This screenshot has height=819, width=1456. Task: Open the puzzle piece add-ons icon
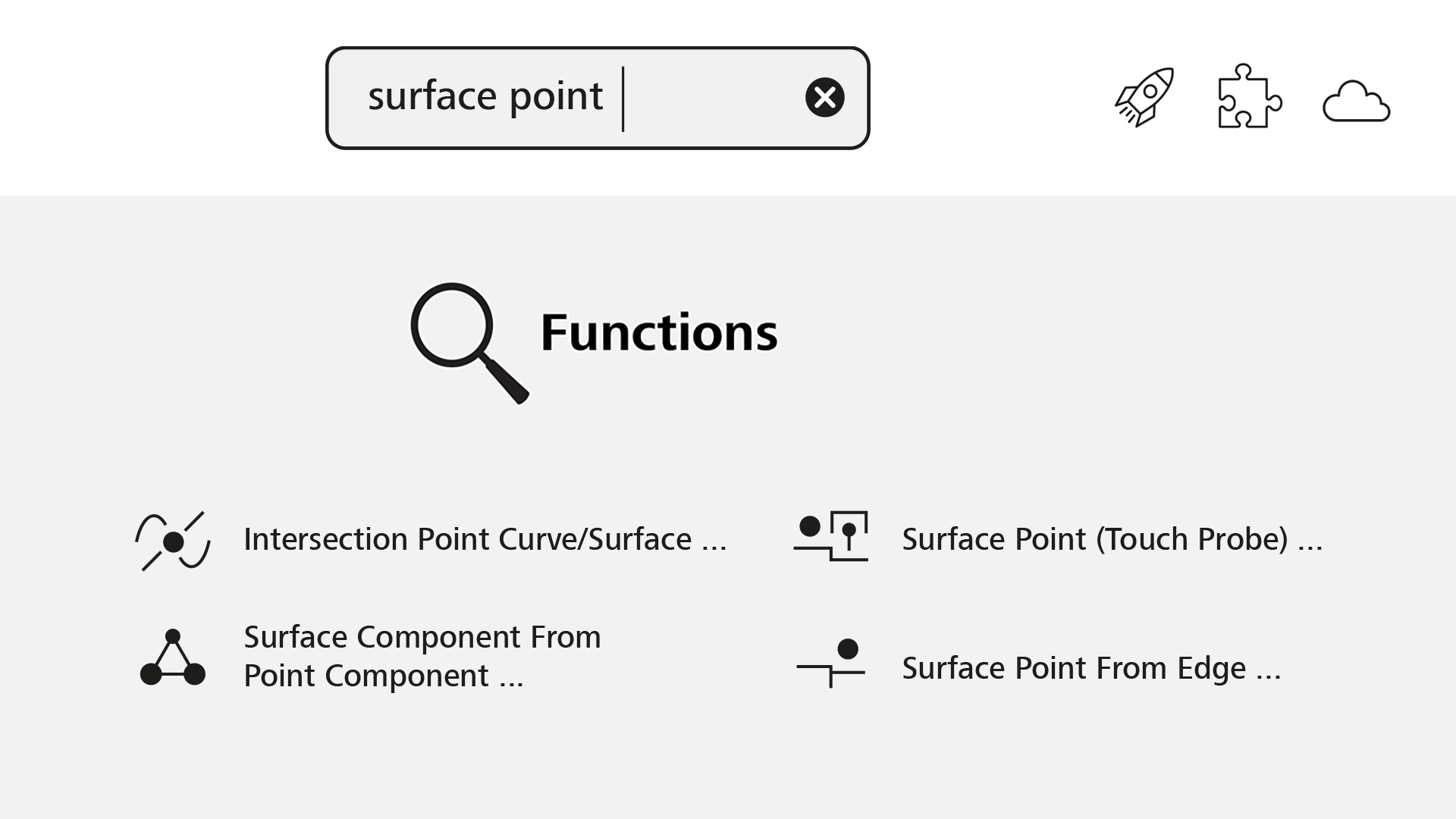pyautogui.click(x=1249, y=97)
